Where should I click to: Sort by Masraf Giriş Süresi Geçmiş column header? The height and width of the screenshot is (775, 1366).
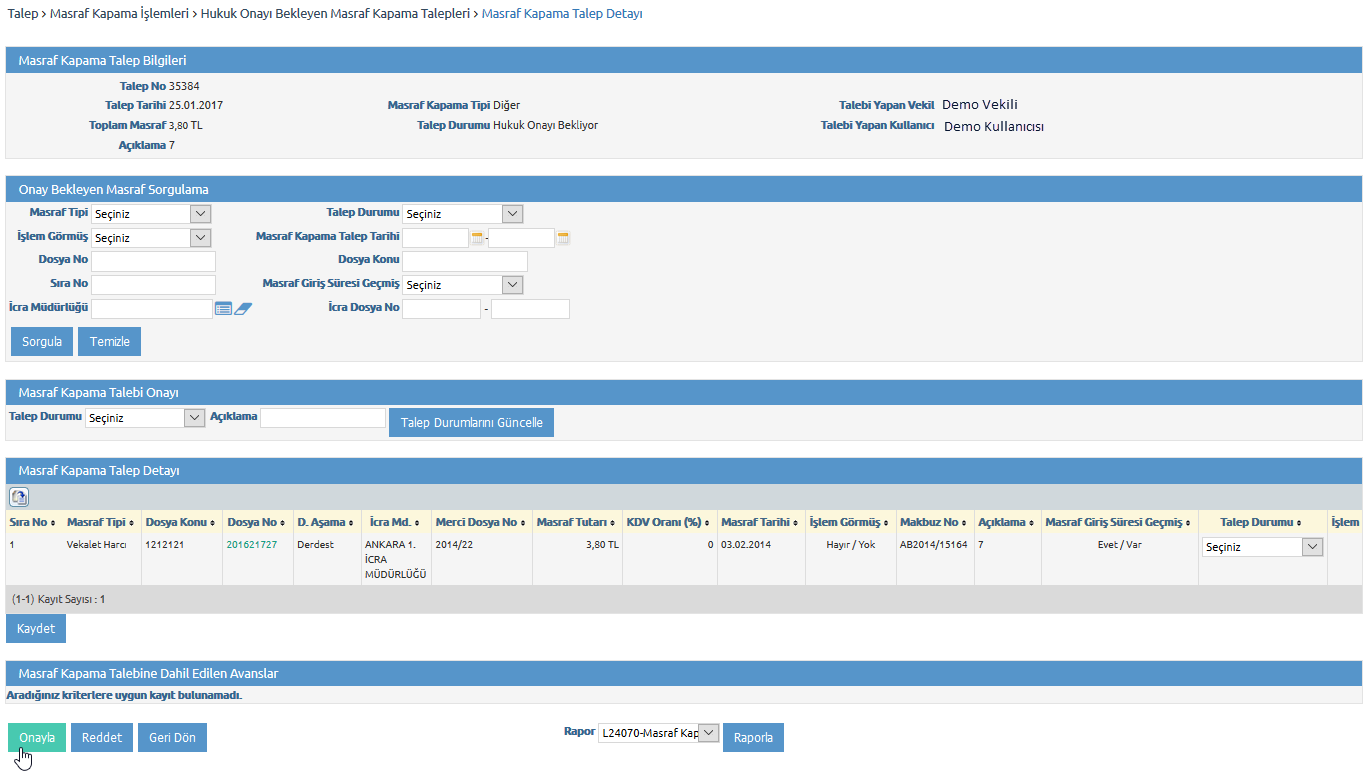[1118, 522]
